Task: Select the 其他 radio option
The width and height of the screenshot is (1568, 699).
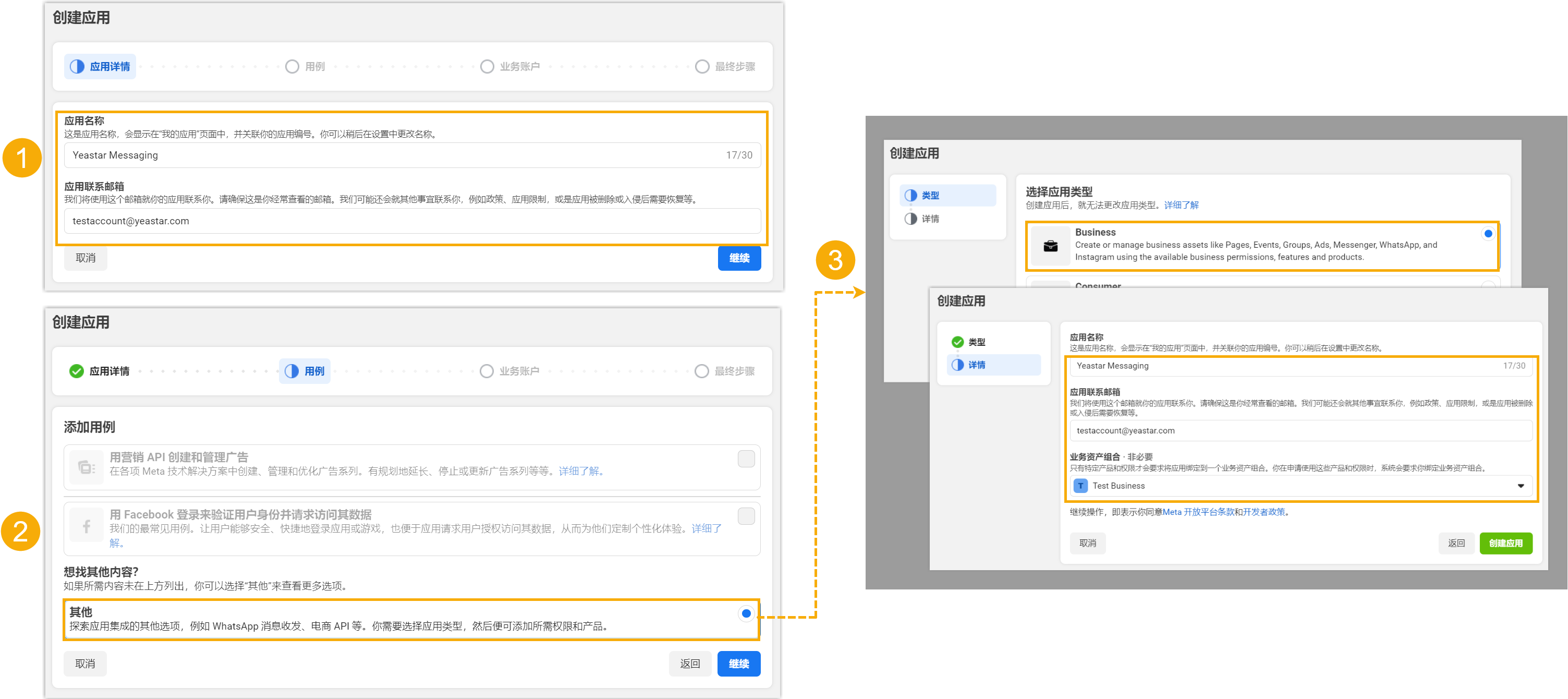Action: click(x=746, y=613)
